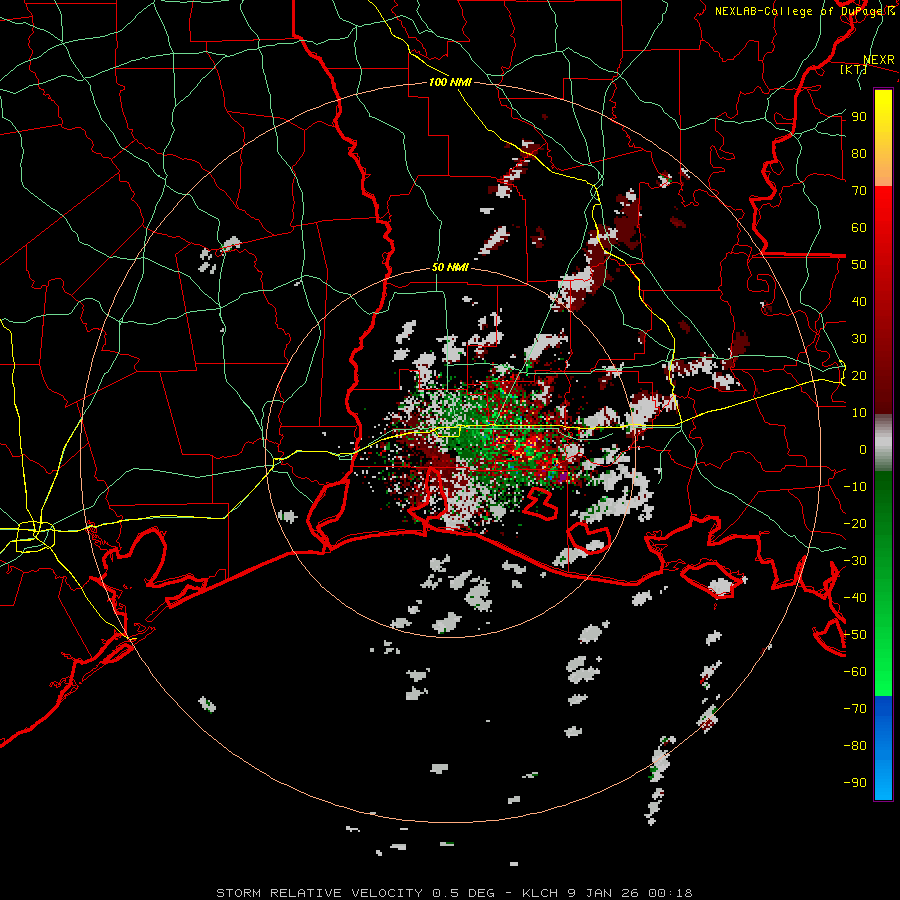Select the 70 value on velocity scale

click(859, 191)
